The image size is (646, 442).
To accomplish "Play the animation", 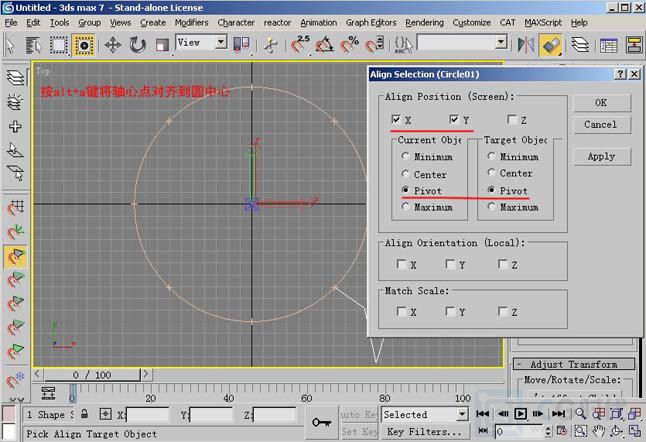I will coord(521,414).
